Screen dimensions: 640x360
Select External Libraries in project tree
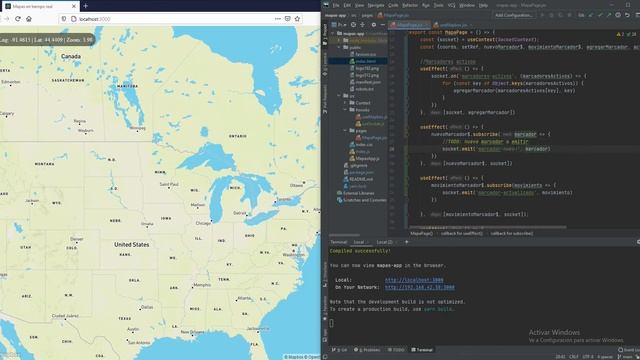point(356,193)
